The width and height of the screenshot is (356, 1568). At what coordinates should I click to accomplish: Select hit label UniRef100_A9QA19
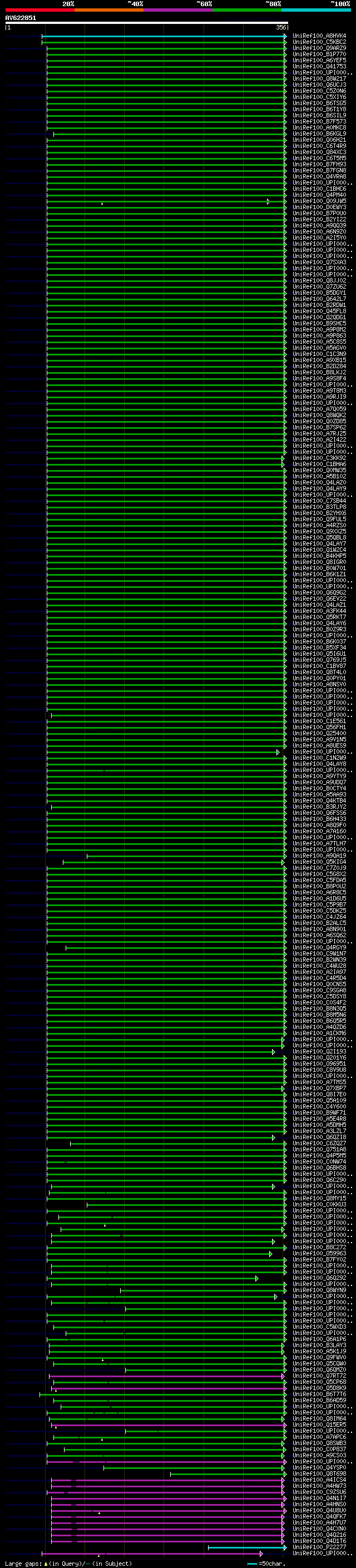pos(319,856)
